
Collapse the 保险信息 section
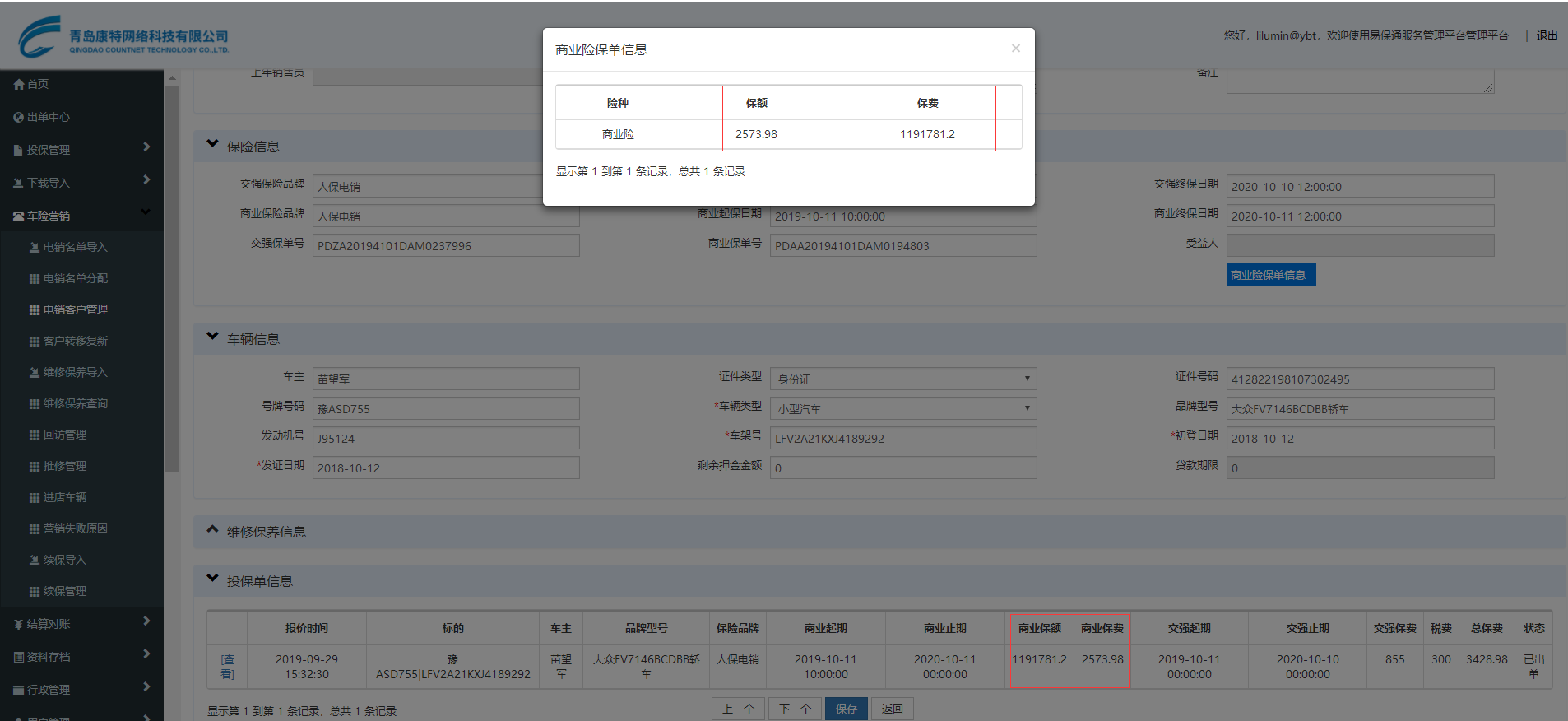[x=212, y=144]
